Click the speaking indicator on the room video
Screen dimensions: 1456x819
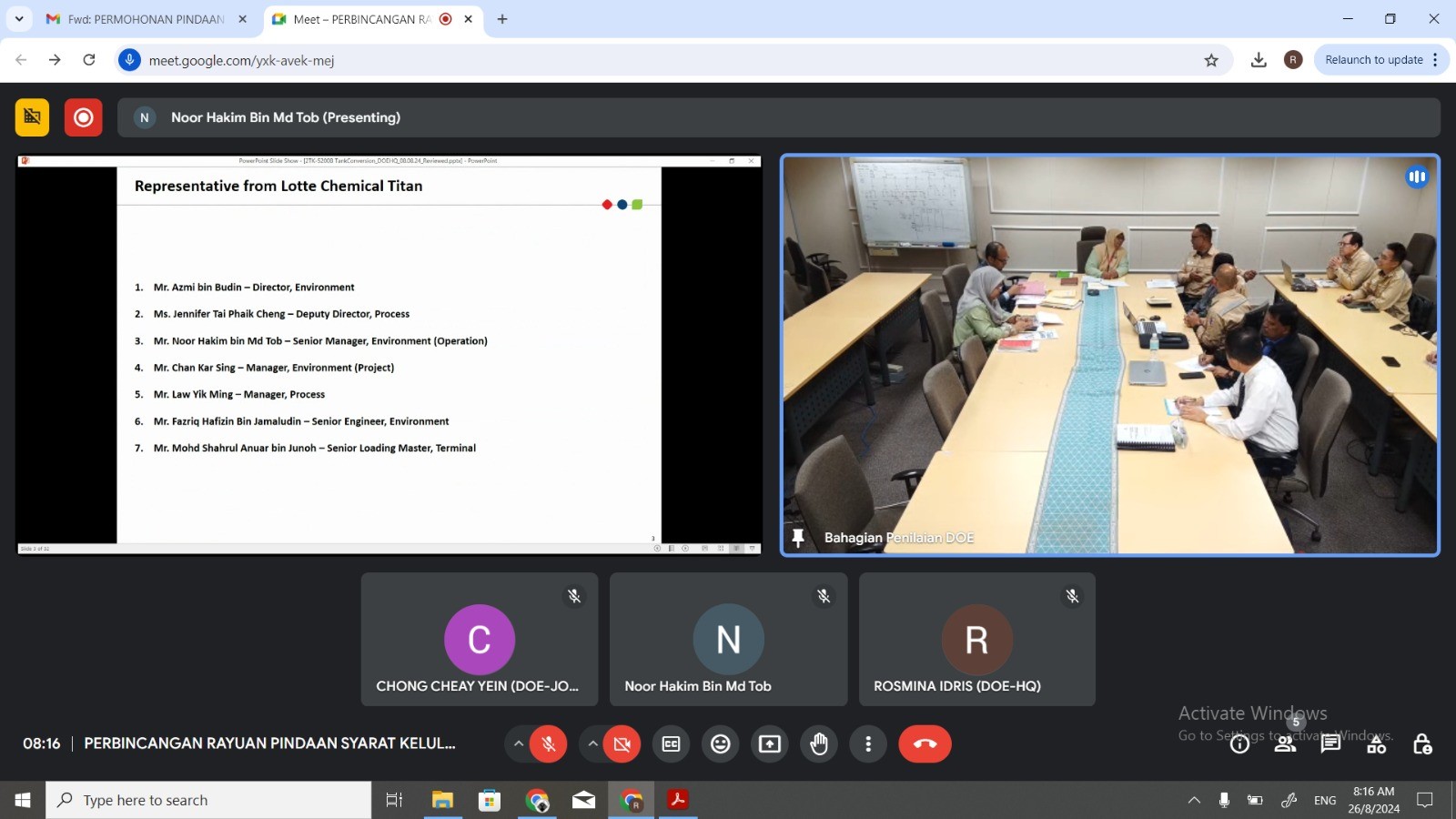coord(1416,177)
